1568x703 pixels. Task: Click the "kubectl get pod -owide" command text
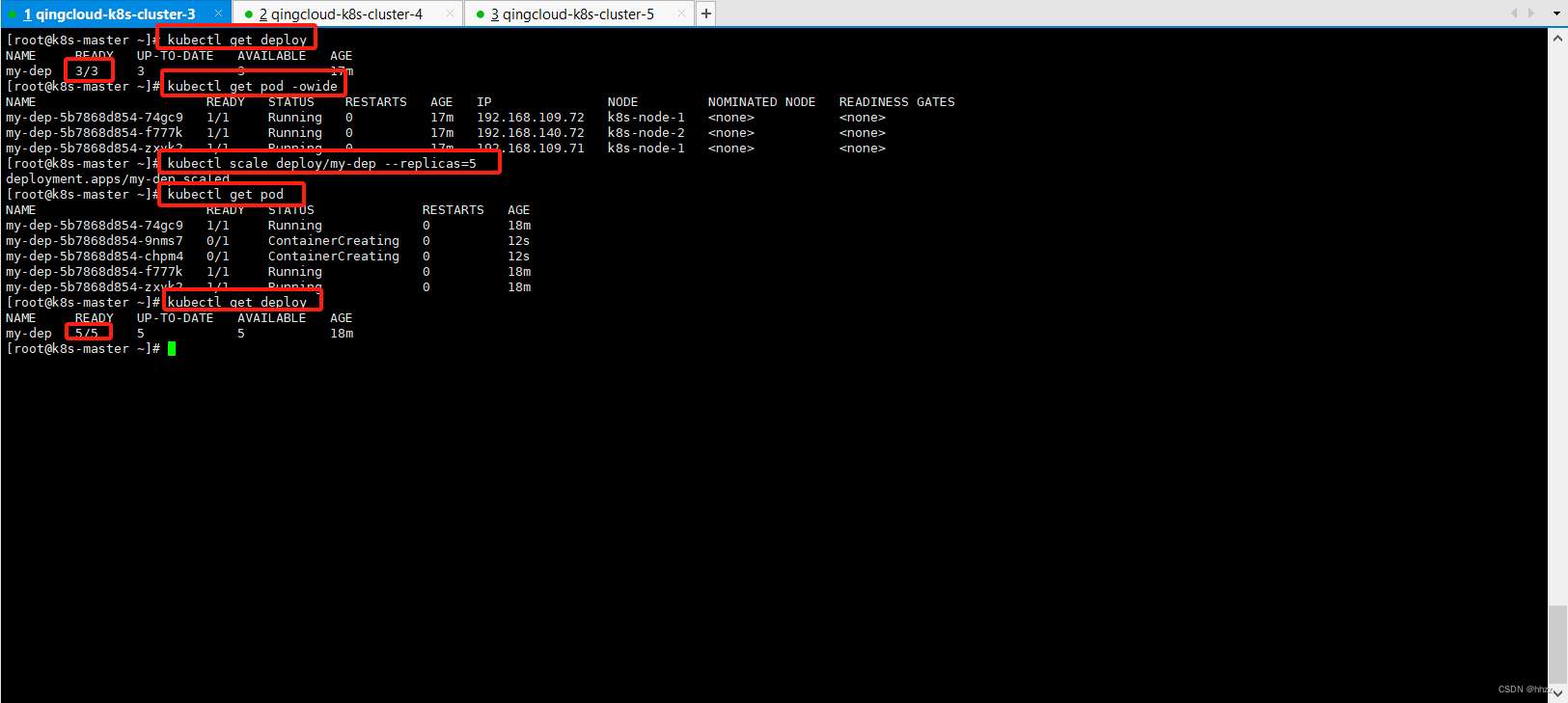(x=253, y=87)
